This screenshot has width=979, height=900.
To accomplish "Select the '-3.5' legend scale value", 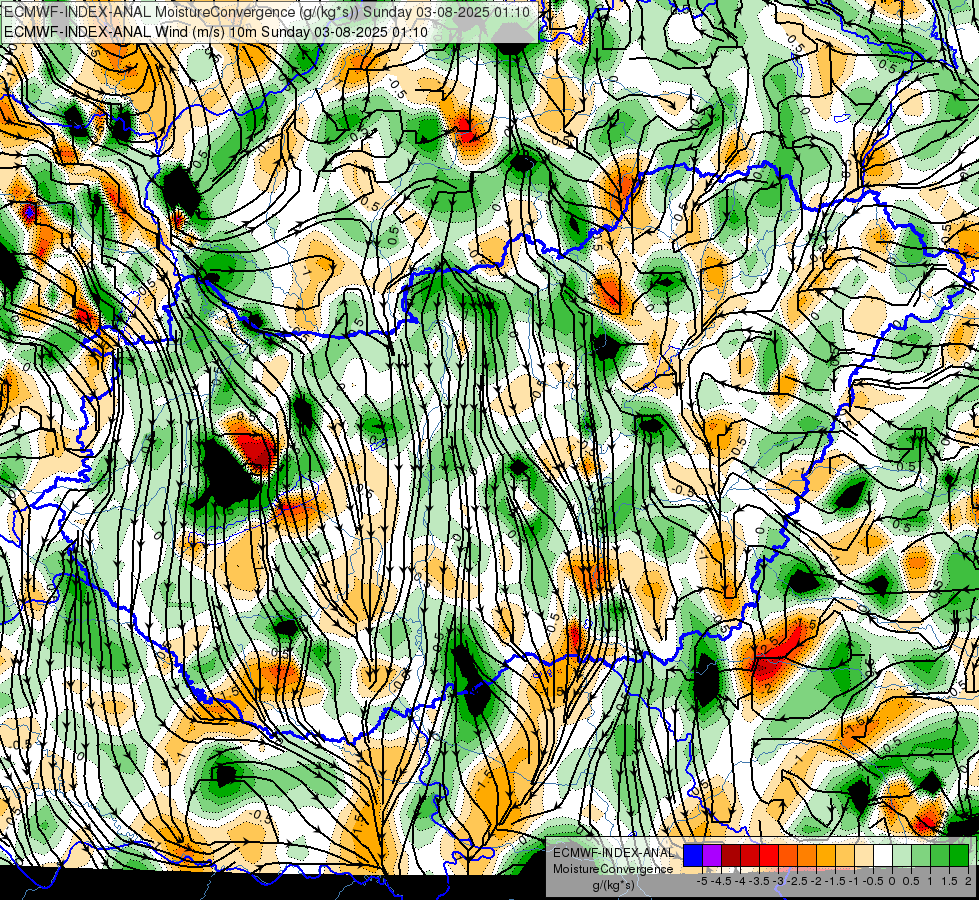I will [x=759, y=881].
